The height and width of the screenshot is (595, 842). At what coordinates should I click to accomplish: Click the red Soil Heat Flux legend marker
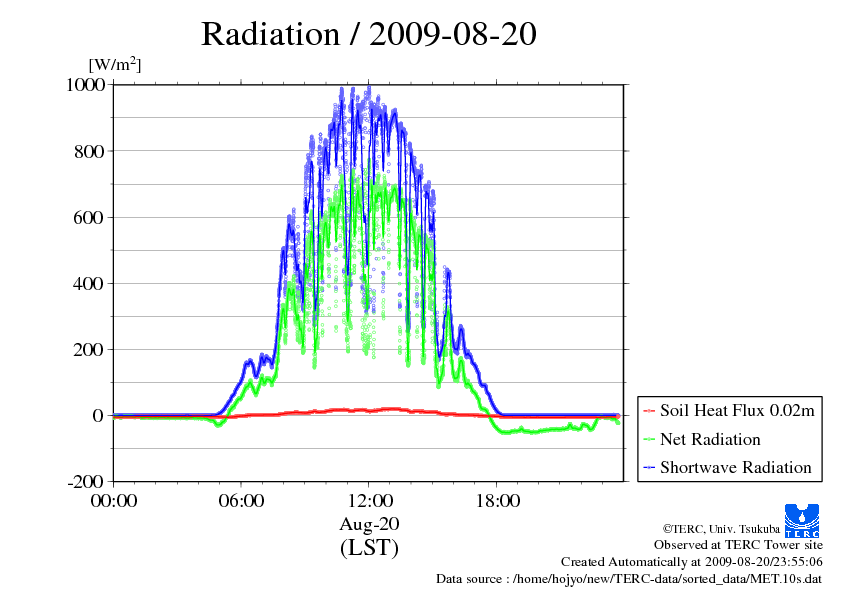649,411
